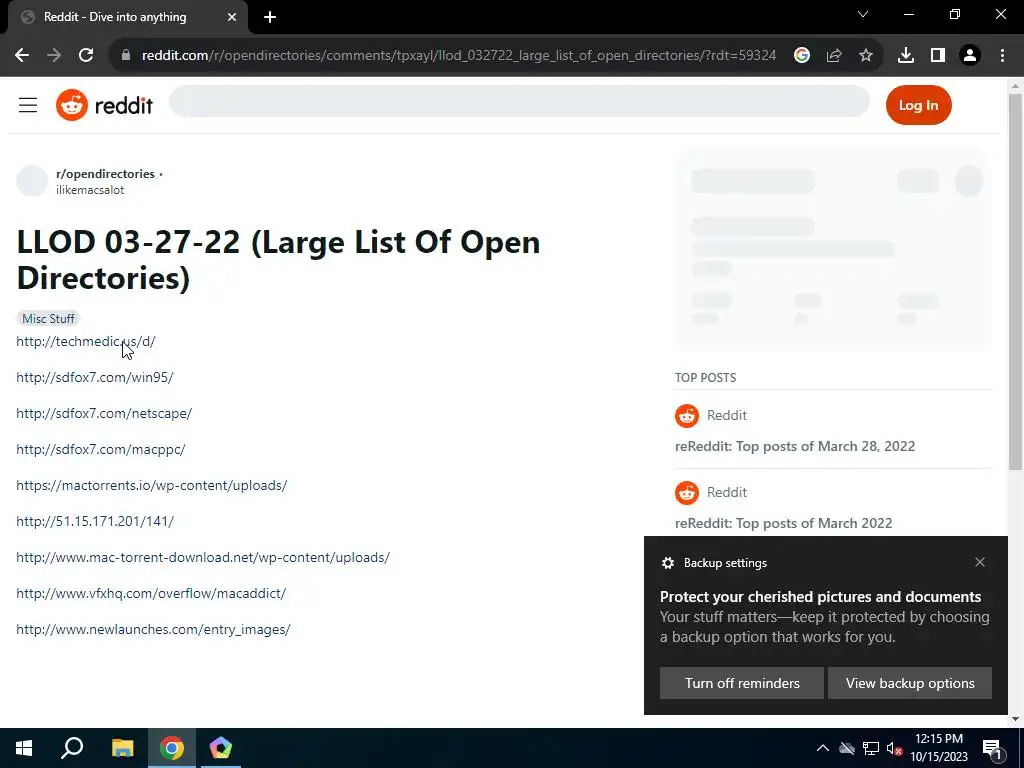1024x768 pixels.
Task: Share this page via share icon
Action: coord(834,56)
